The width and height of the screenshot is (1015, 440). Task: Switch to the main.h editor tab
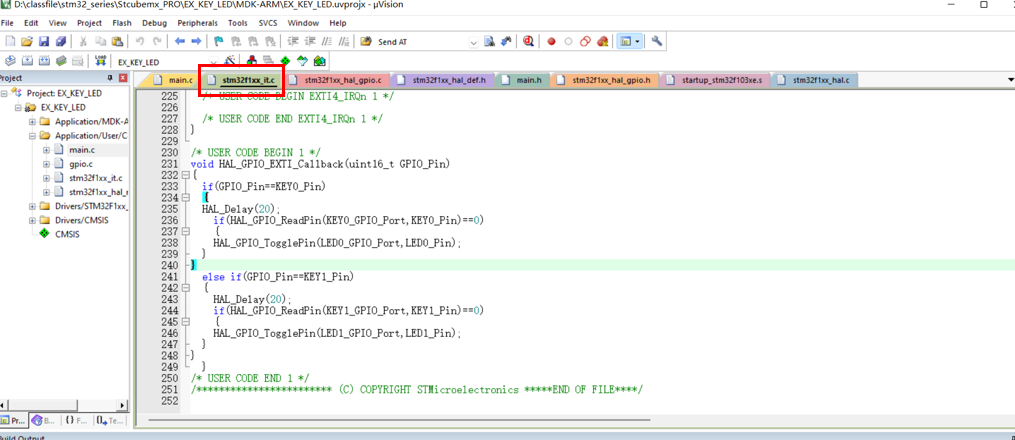click(x=523, y=80)
